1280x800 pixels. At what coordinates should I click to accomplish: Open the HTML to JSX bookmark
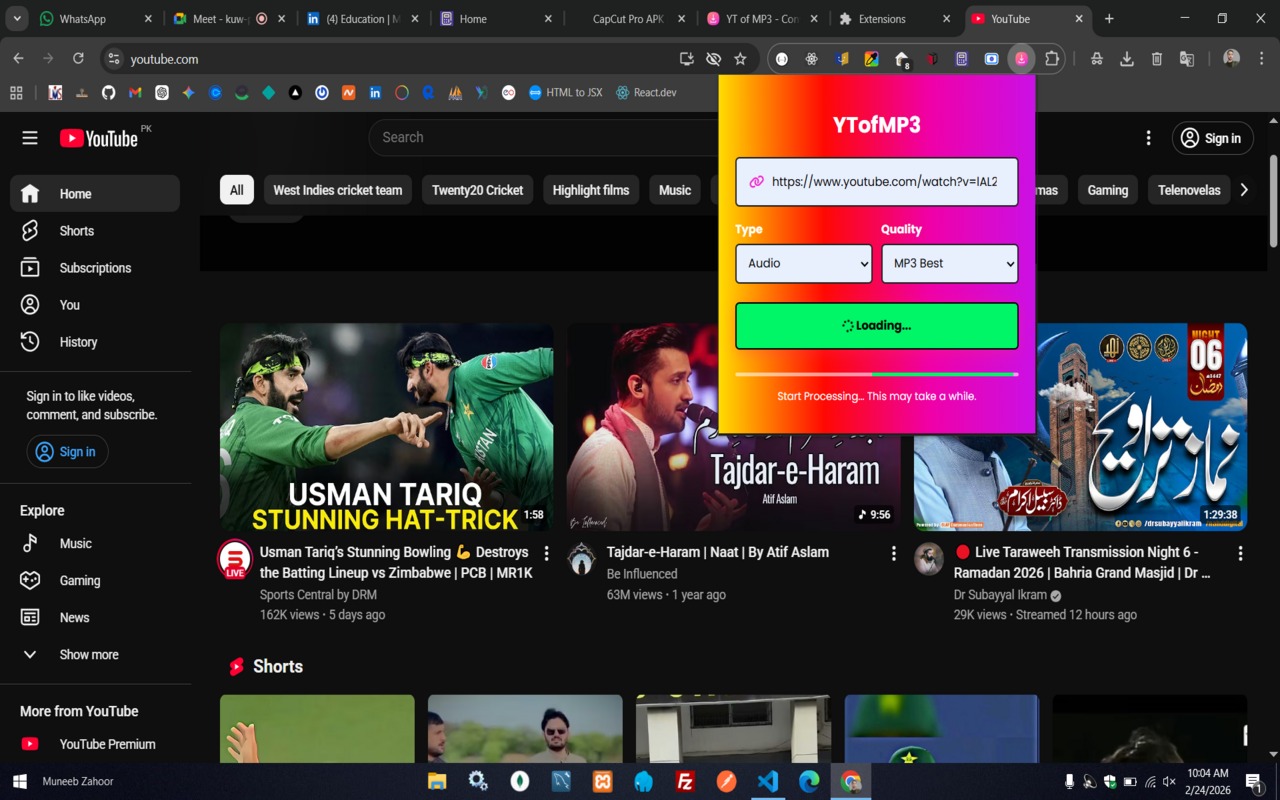[565, 93]
